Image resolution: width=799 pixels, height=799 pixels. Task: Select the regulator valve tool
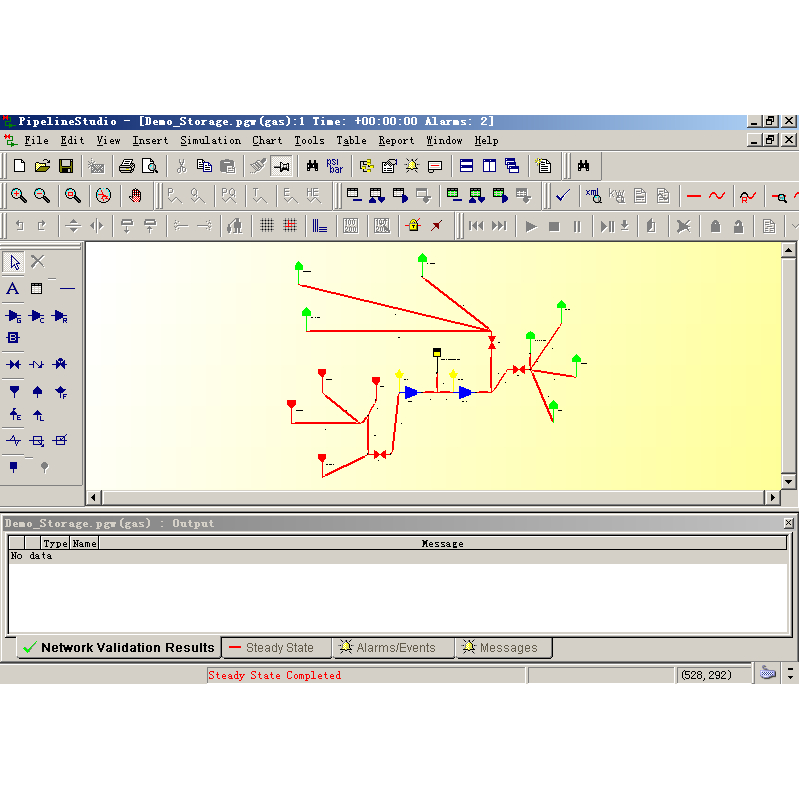click(60, 364)
